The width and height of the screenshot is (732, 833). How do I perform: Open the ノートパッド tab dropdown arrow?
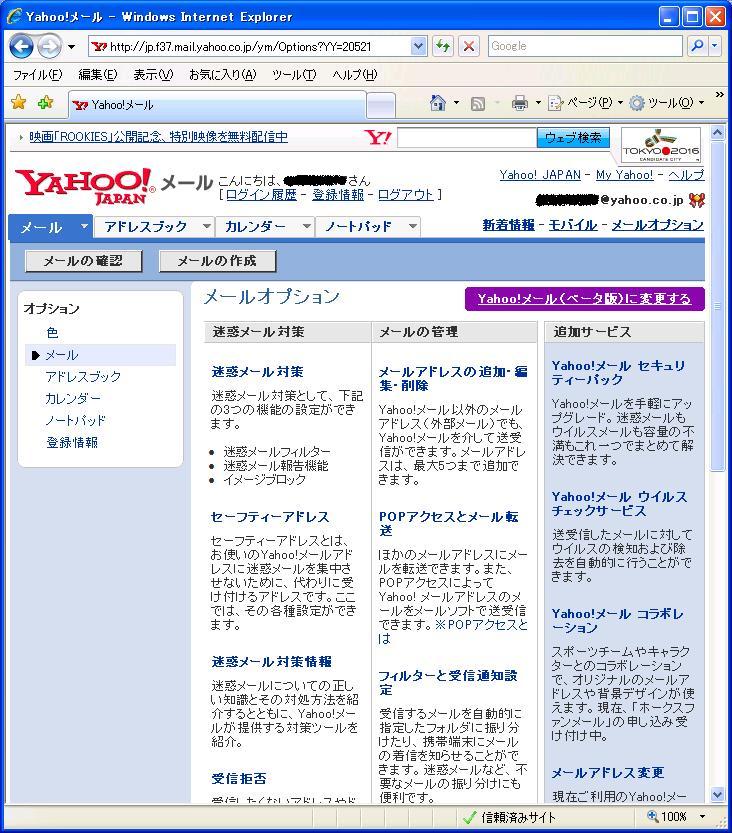coord(413,226)
